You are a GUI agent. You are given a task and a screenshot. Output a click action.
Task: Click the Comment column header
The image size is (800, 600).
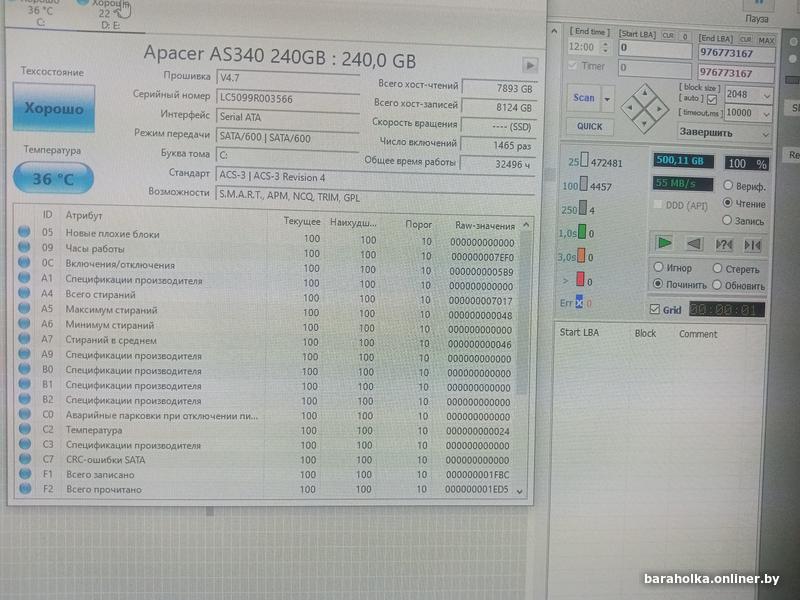[697, 334]
